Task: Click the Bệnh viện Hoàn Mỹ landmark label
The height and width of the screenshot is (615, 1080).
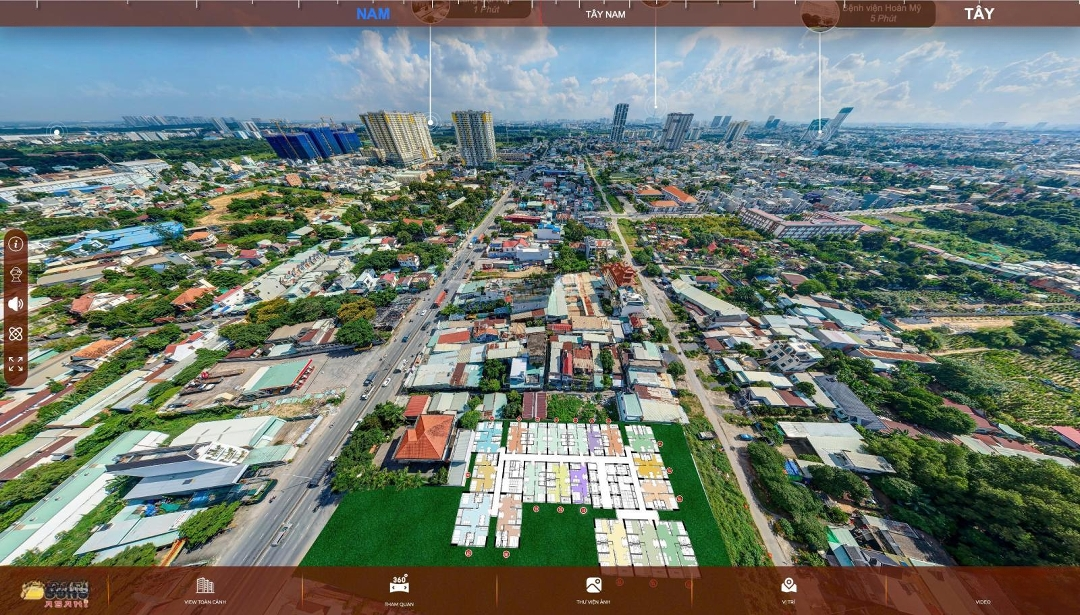Action: pos(885,12)
